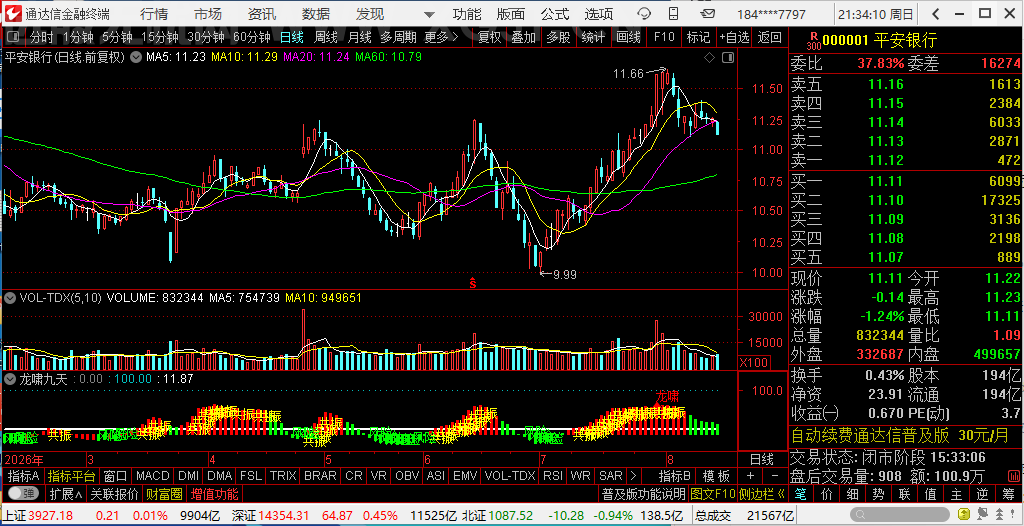This screenshot has height=526, width=1024.
Task: Open the dropdown arrow after 发现 menu
Action: click(428, 14)
